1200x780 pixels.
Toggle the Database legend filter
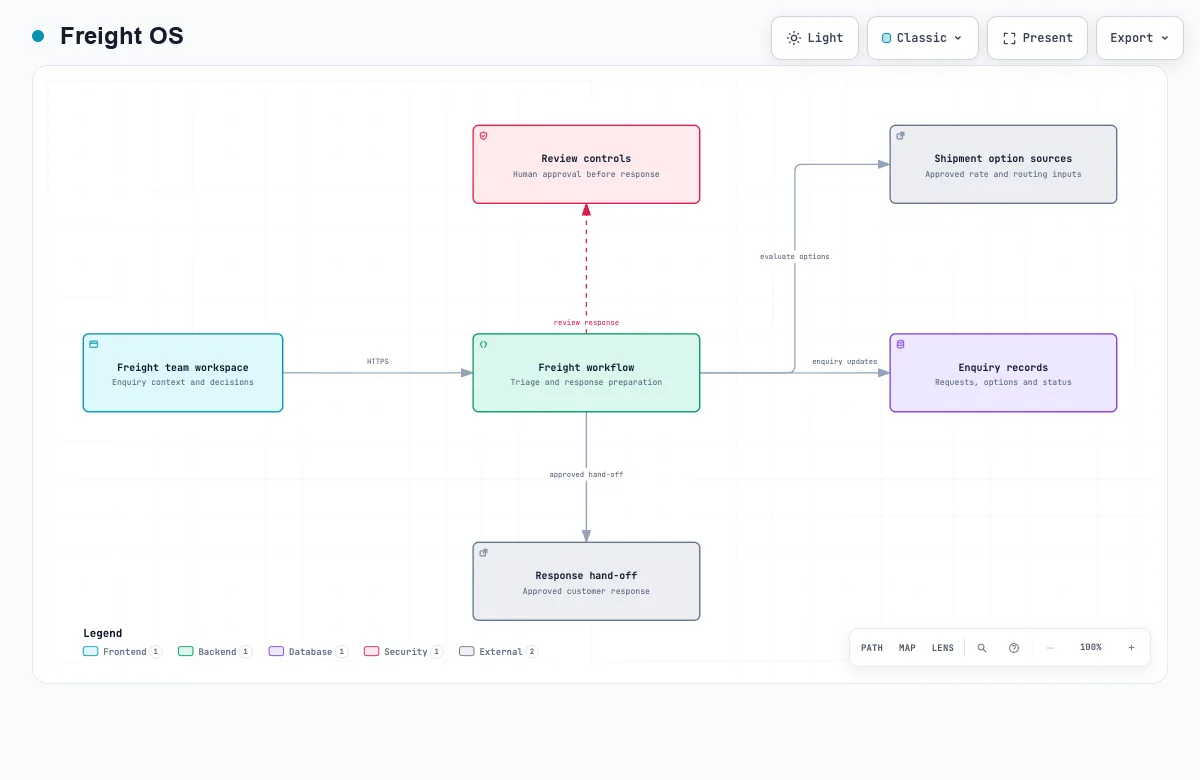[308, 652]
